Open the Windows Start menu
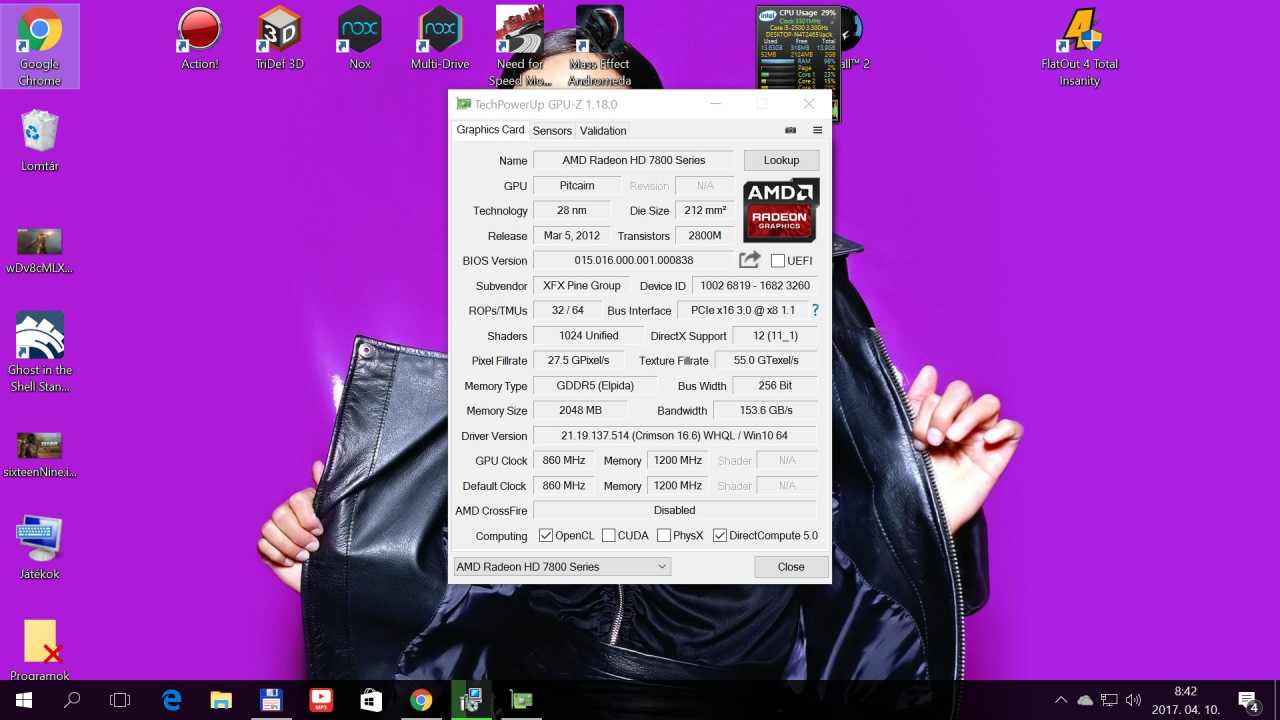 (x=24, y=700)
